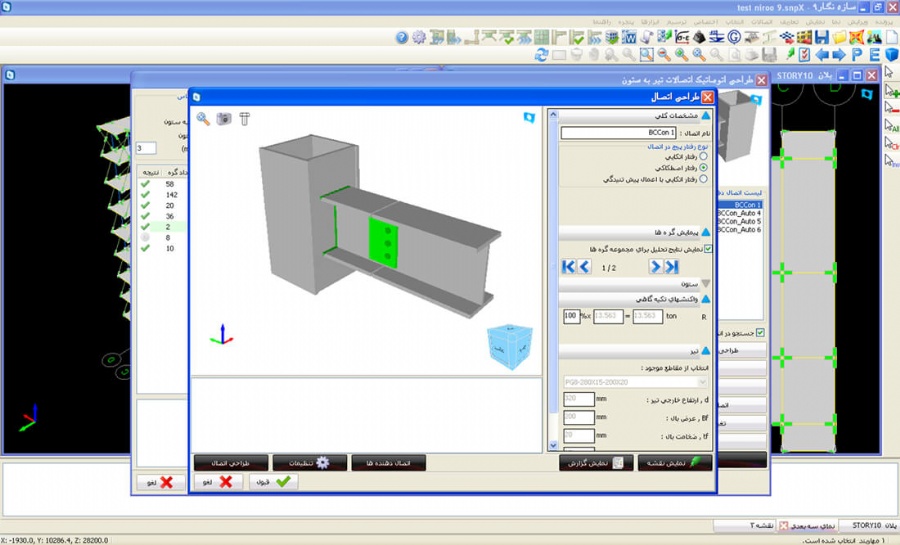The height and width of the screenshot is (545, 900).
Task: Expand the 'ستون' section
Action: [707, 283]
